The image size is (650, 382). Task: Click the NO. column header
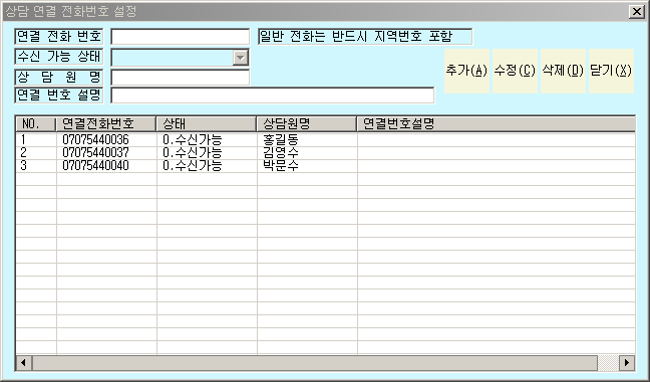pyautogui.click(x=36, y=123)
